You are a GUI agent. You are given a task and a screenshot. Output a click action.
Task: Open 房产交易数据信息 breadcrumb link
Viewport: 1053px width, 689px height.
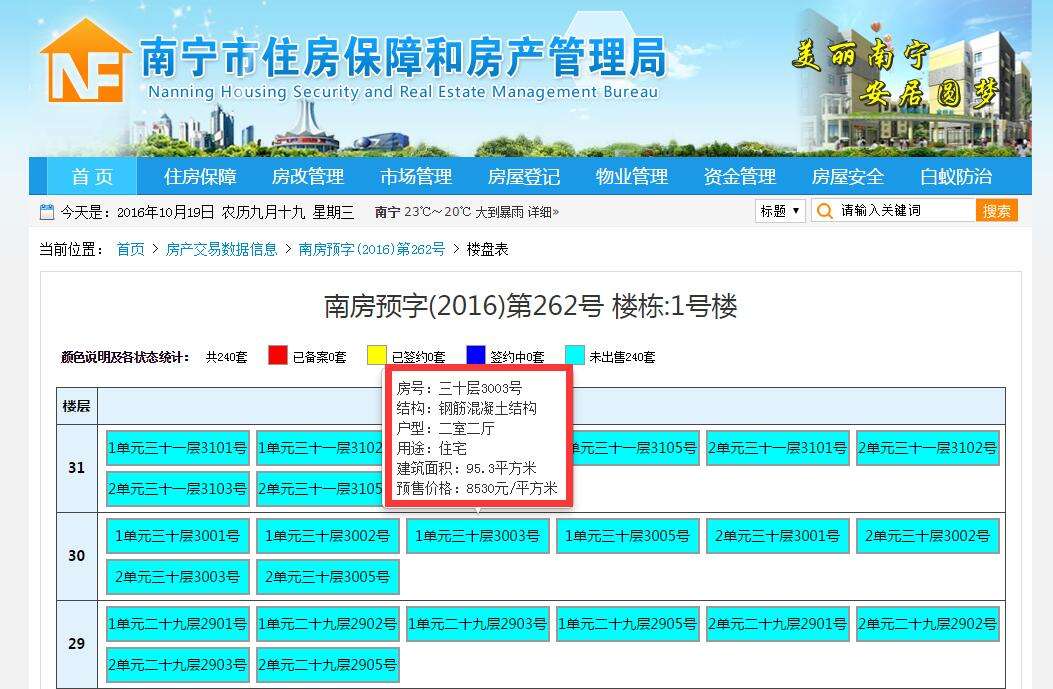click(222, 249)
